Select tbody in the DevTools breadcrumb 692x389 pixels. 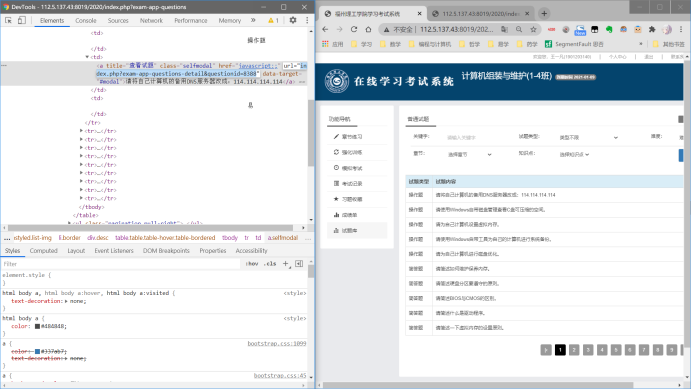click(229, 238)
